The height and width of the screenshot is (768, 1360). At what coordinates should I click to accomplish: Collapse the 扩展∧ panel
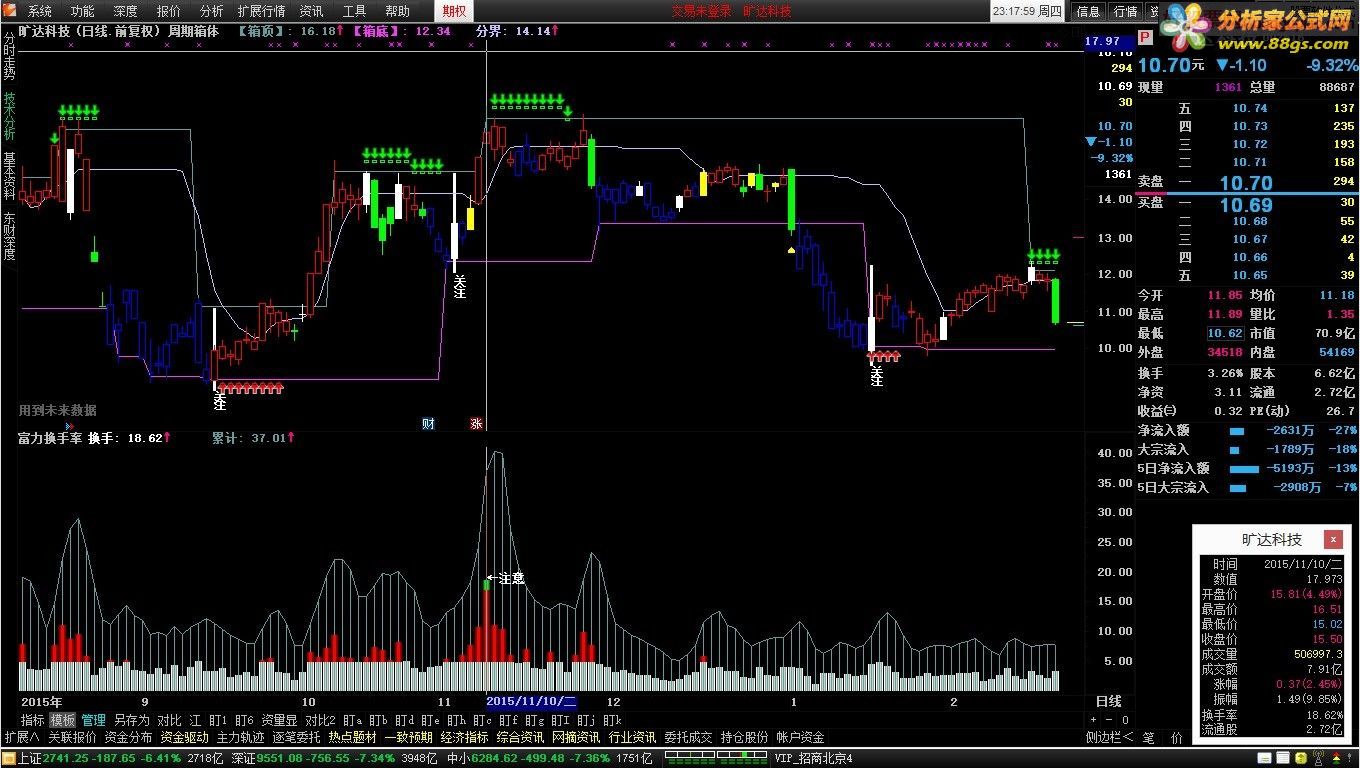(21, 738)
